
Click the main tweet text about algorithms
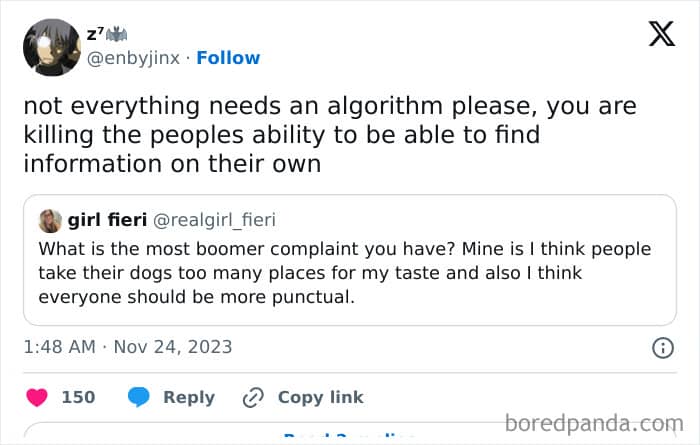(329, 135)
